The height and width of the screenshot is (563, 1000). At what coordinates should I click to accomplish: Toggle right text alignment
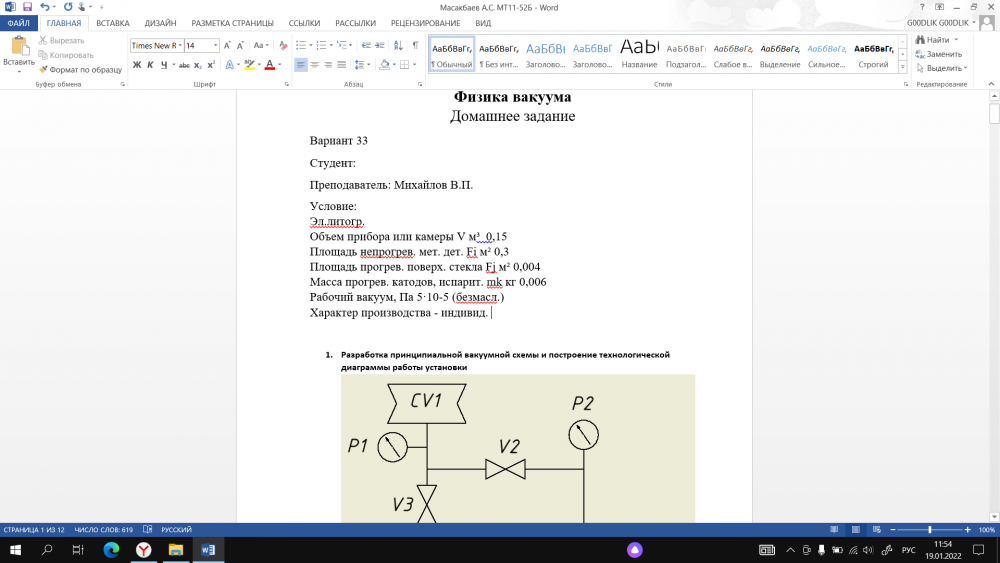[328, 65]
